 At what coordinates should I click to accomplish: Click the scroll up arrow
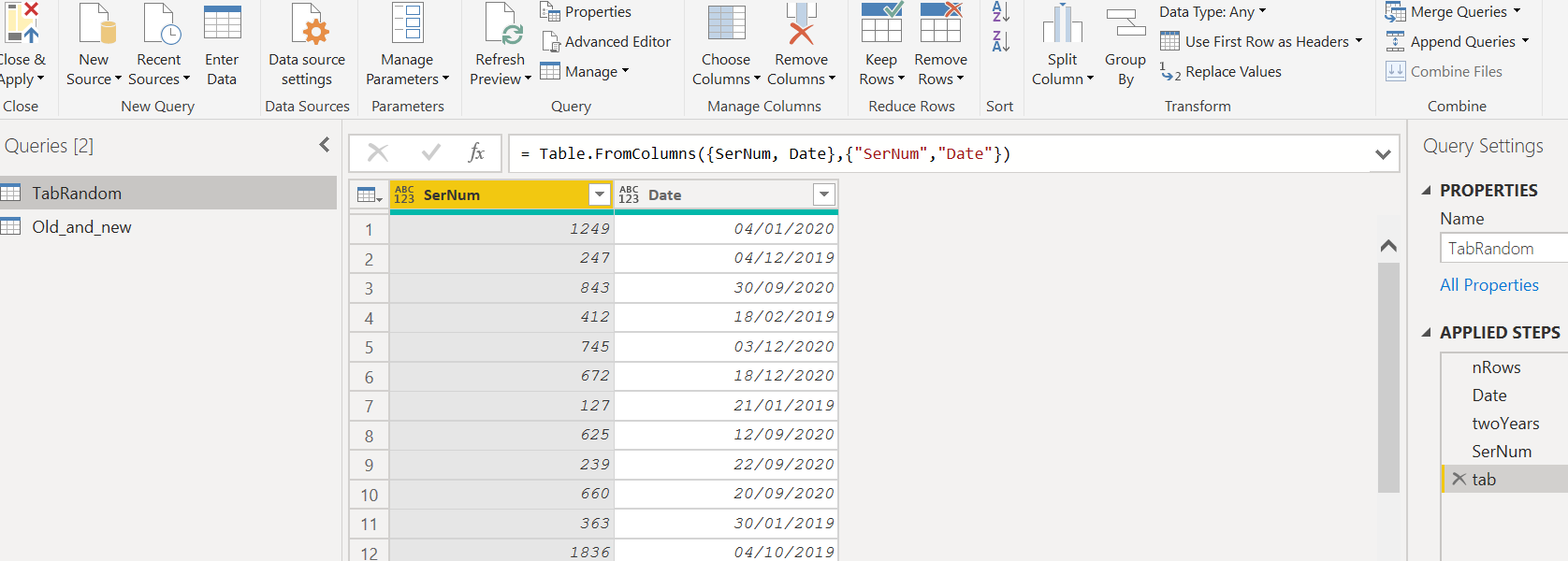click(x=1388, y=246)
